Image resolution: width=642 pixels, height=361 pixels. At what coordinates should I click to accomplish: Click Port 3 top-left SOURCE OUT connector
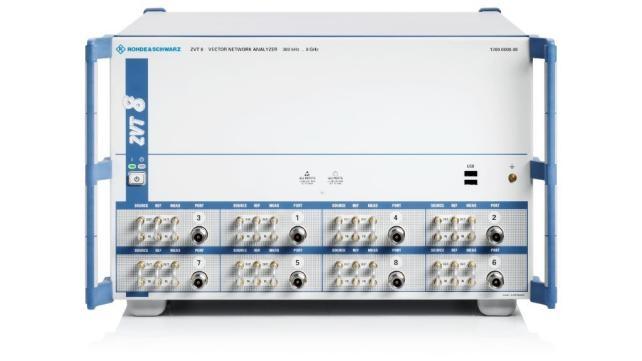pyautogui.click(x=140, y=221)
